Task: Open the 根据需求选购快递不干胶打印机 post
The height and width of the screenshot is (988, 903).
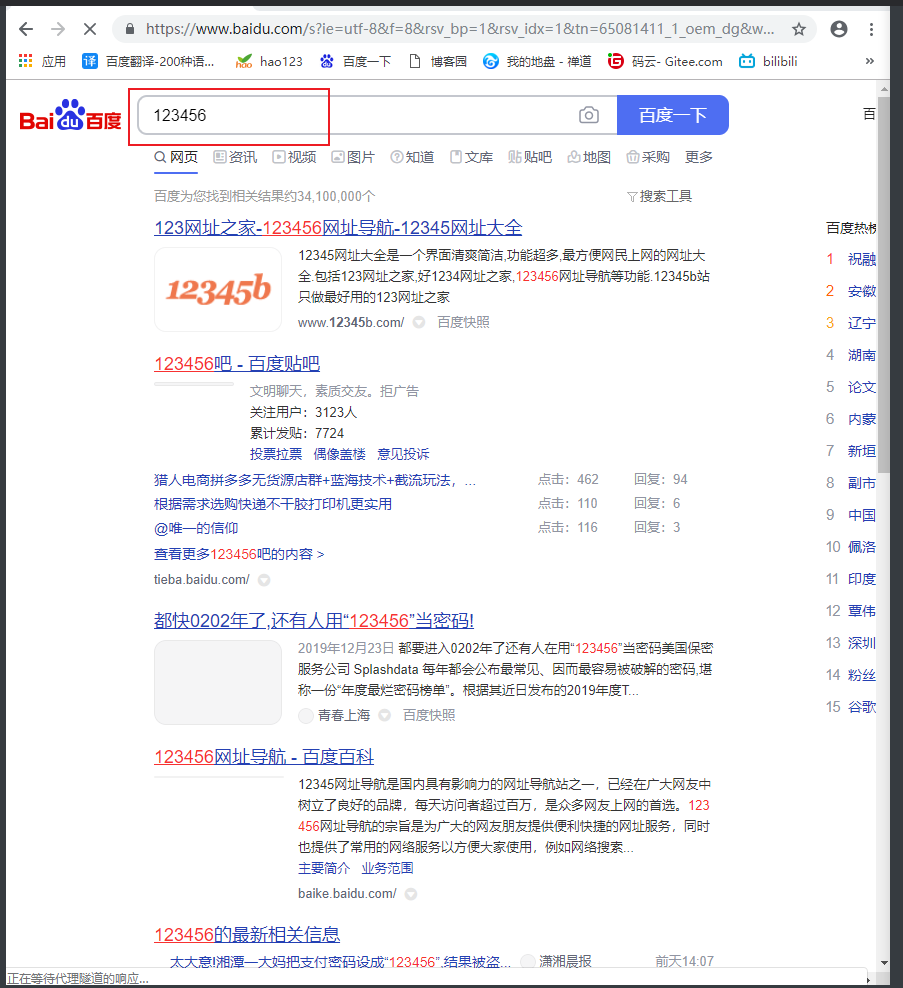Action: (x=273, y=504)
